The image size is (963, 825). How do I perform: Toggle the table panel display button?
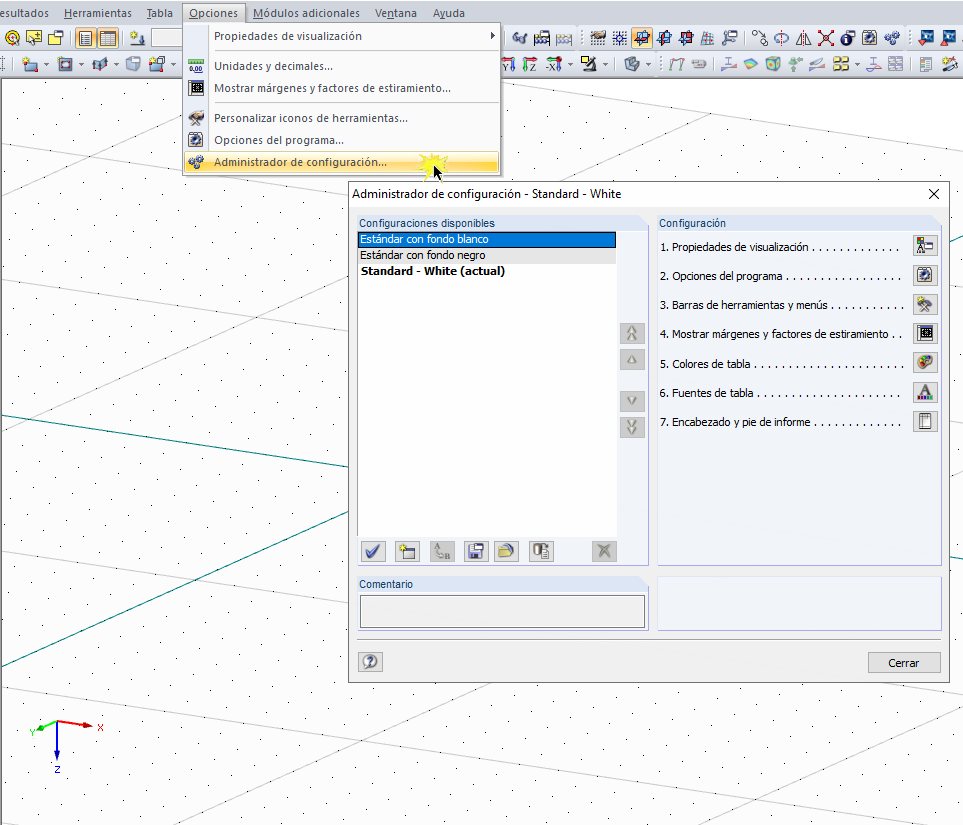(x=107, y=39)
